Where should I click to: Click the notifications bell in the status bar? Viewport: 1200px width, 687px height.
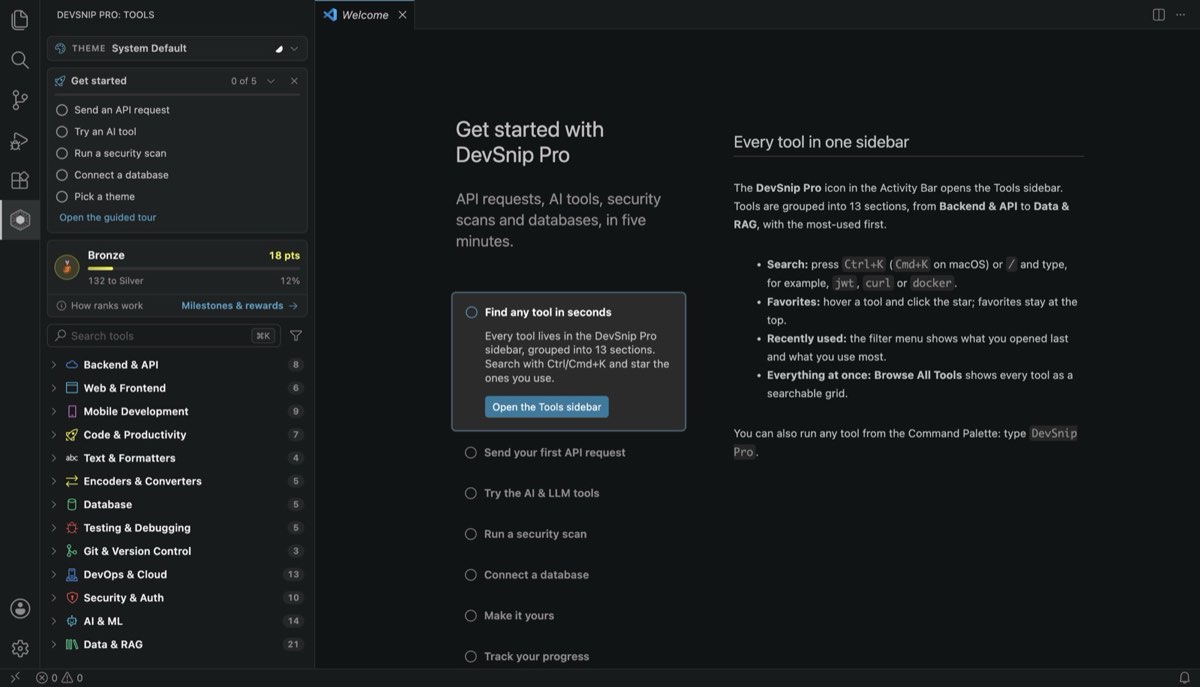point(1185,678)
